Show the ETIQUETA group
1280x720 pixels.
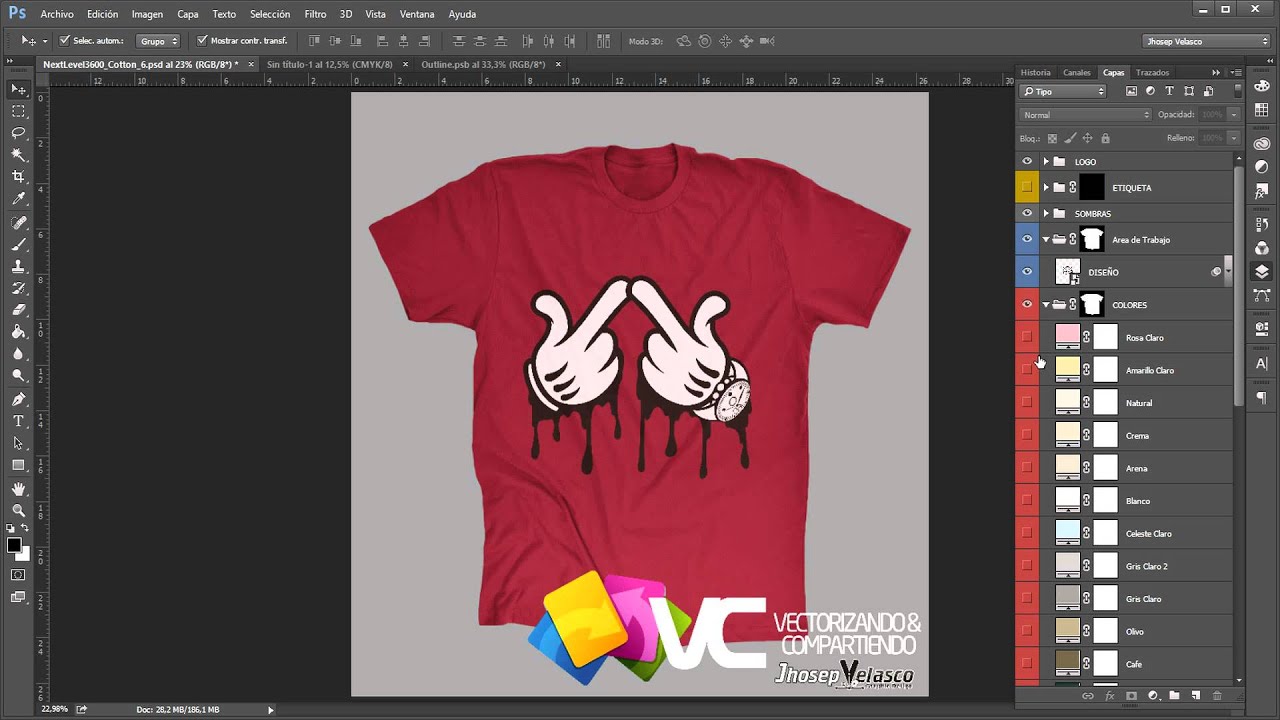(1027, 187)
